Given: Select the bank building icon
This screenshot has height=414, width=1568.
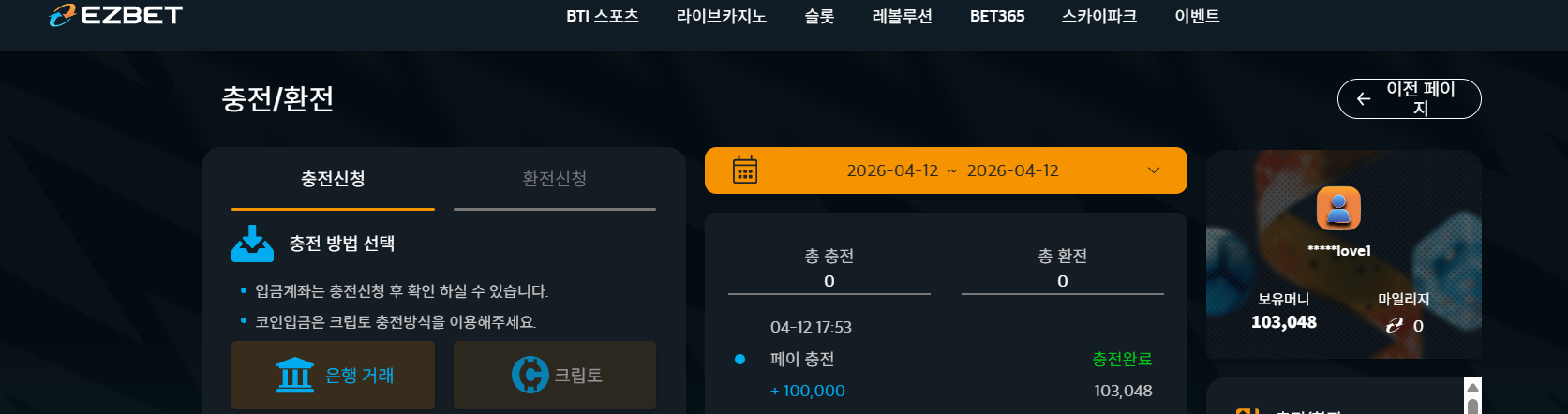Looking at the screenshot, I should tap(295, 375).
